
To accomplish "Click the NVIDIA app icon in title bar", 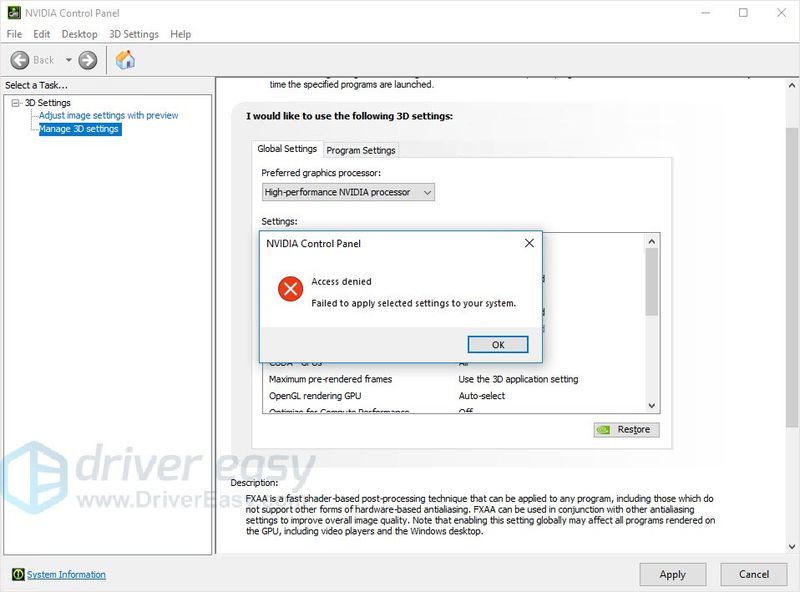I will [14, 13].
